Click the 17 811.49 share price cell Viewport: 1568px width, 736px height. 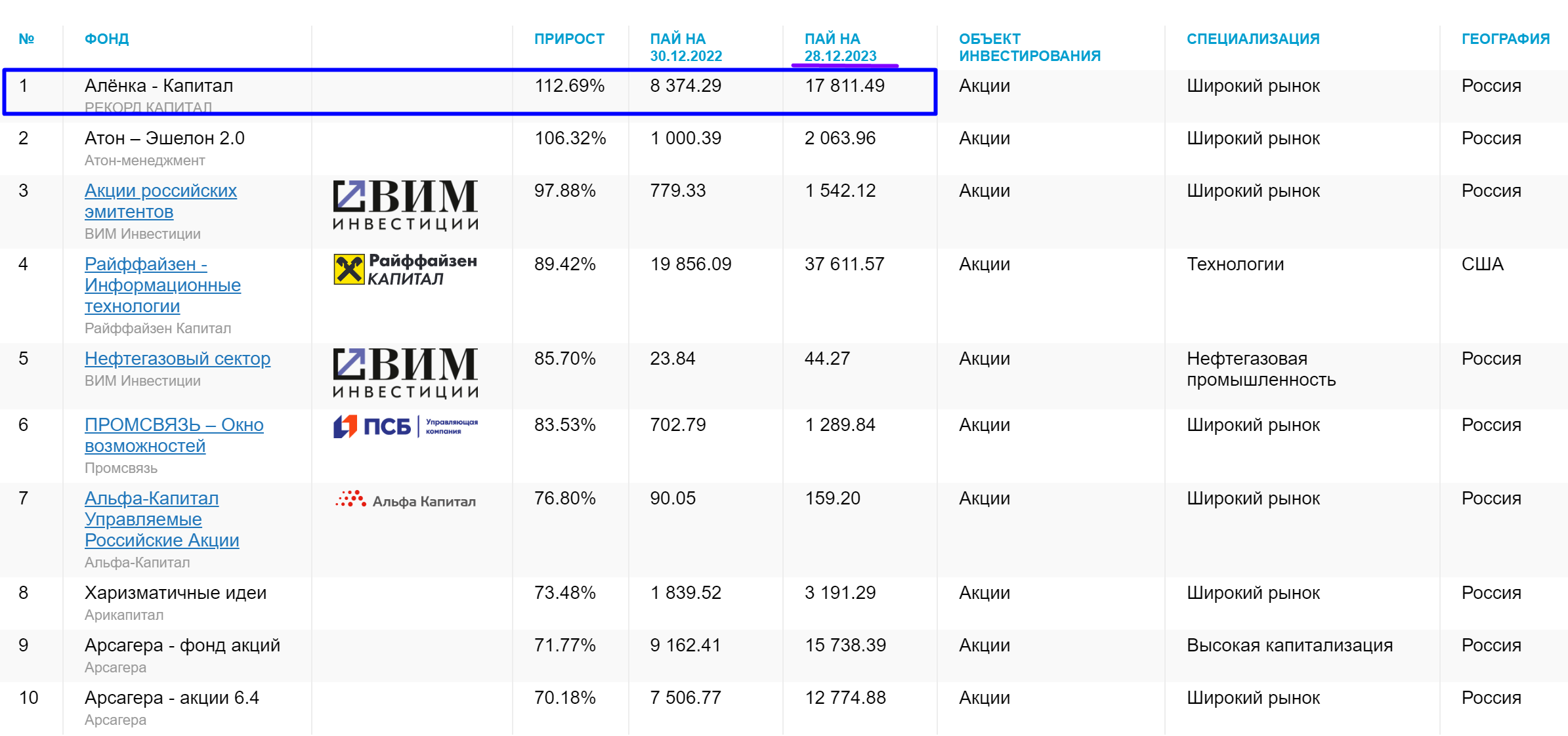coord(845,86)
